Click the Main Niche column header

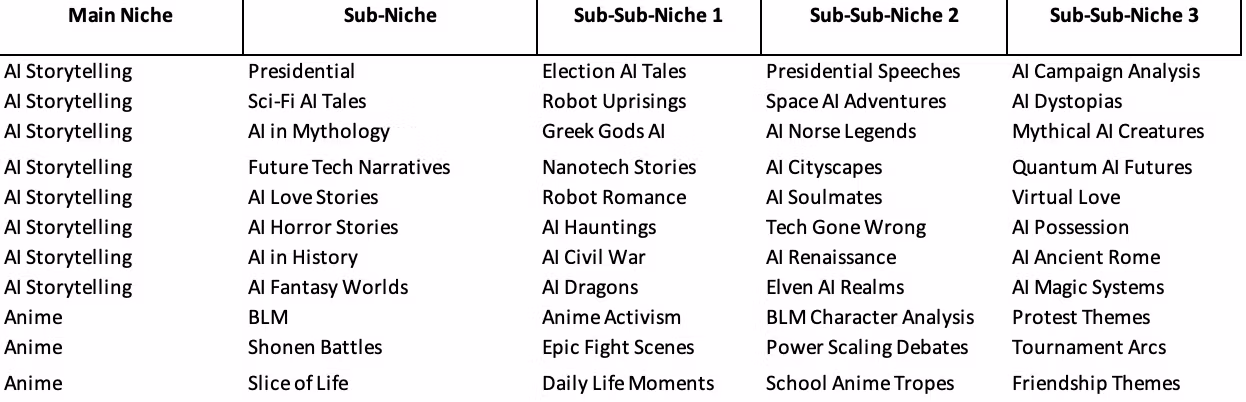coord(121,16)
